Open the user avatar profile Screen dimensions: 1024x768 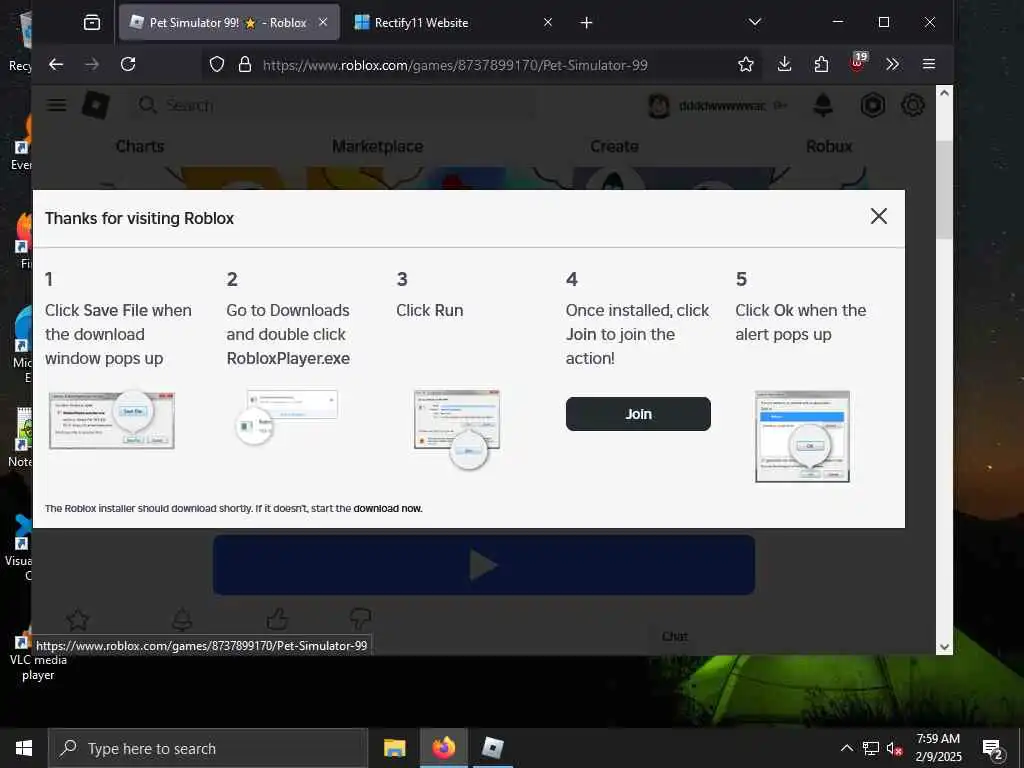click(x=658, y=106)
